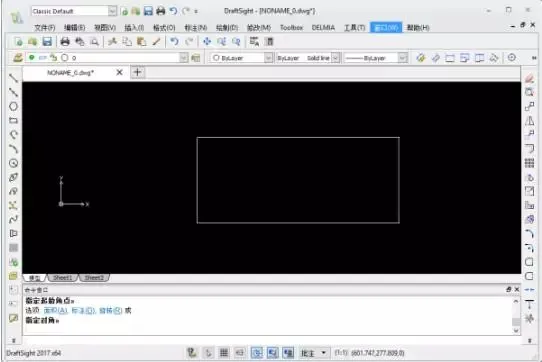The height and width of the screenshot is (362, 542).
Task: Click the Pattern array tool icon
Action: coord(529,163)
